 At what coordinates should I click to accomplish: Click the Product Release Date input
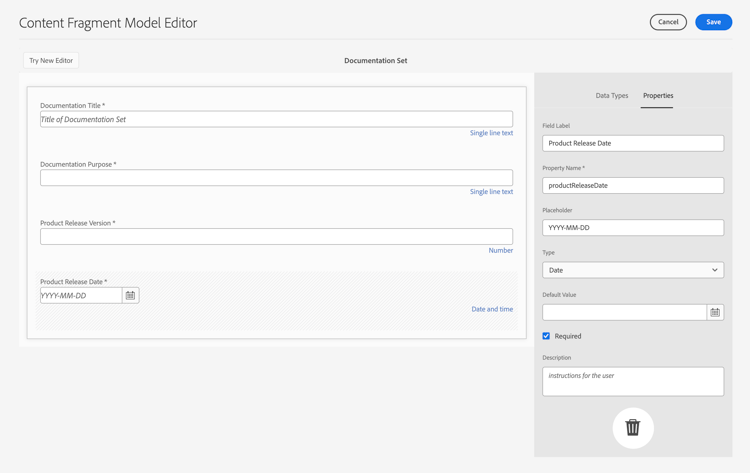81,296
